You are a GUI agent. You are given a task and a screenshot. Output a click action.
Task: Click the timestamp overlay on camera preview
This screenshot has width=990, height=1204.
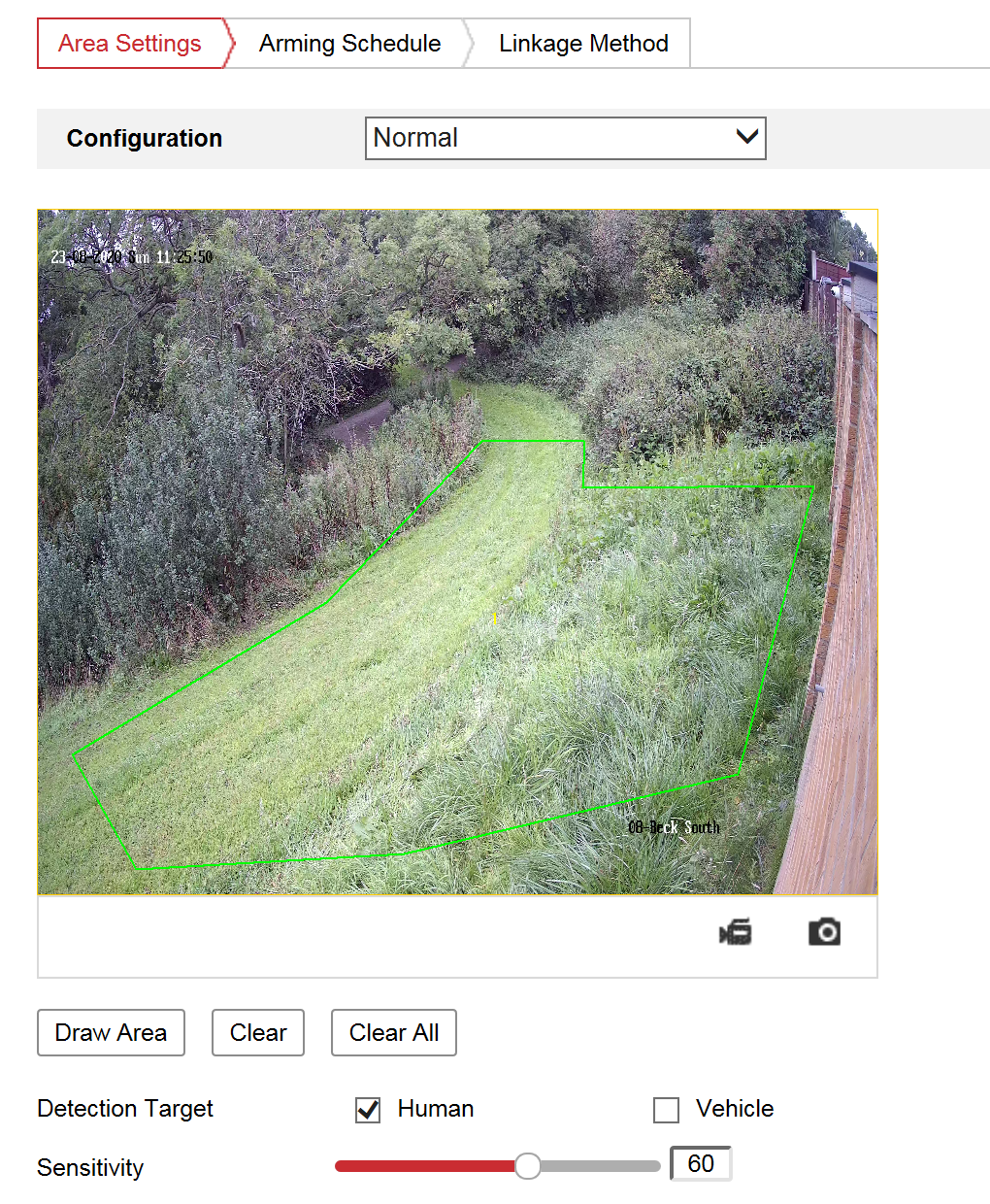(132, 257)
